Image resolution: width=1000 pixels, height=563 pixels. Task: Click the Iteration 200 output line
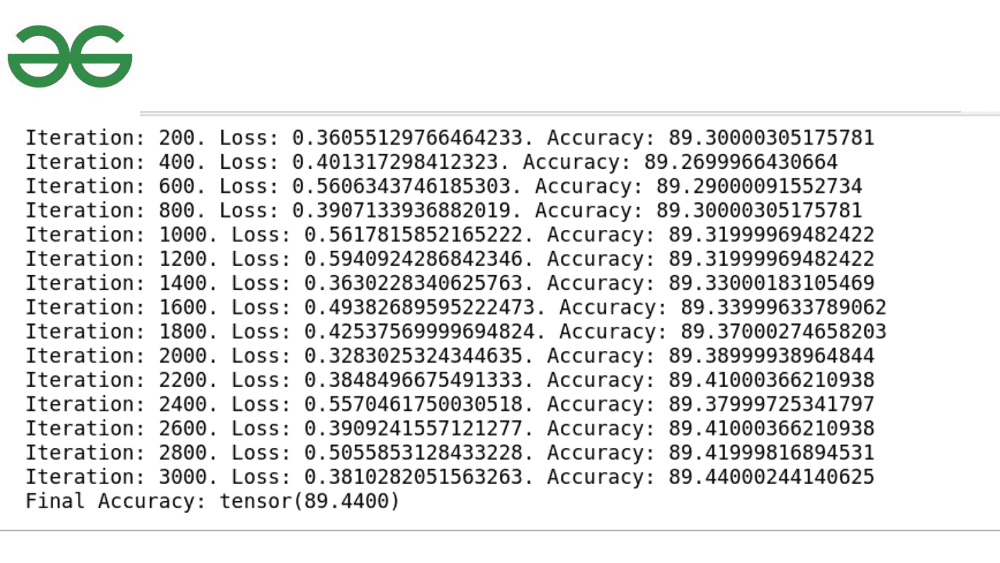pyautogui.click(x=450, y=138)
